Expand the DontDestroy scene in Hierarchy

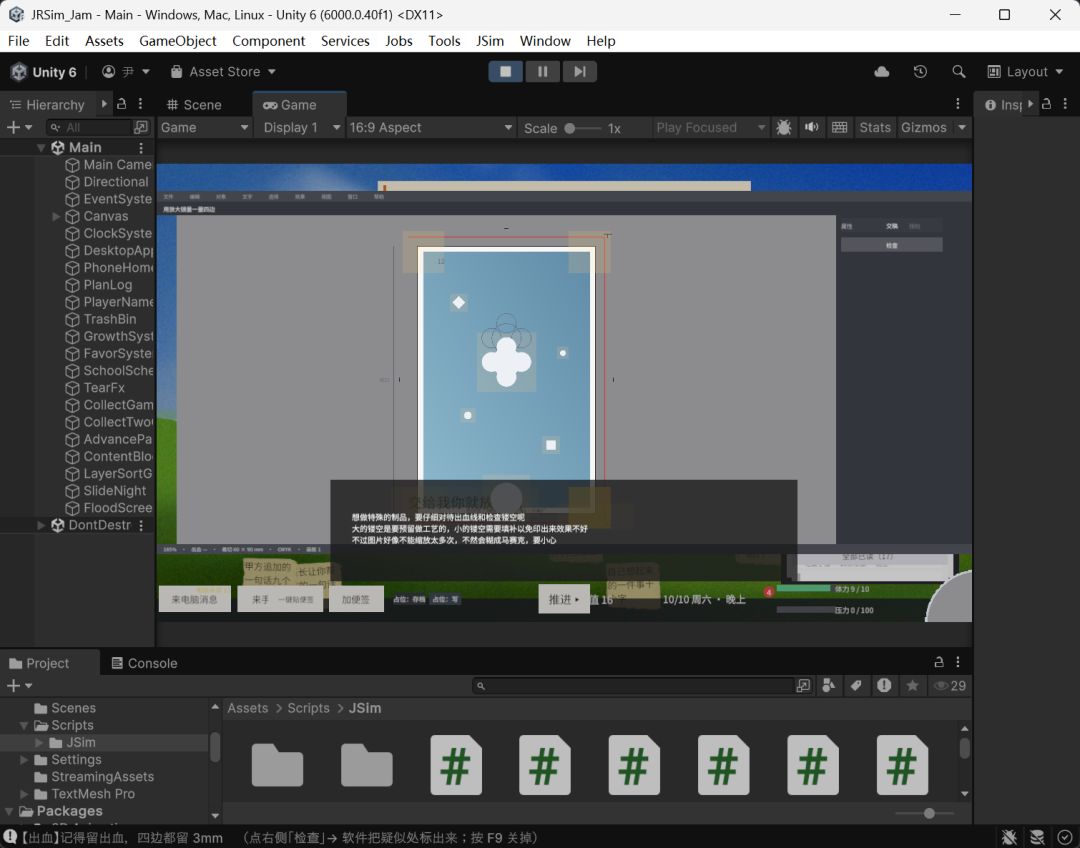(x=41, y=525)
